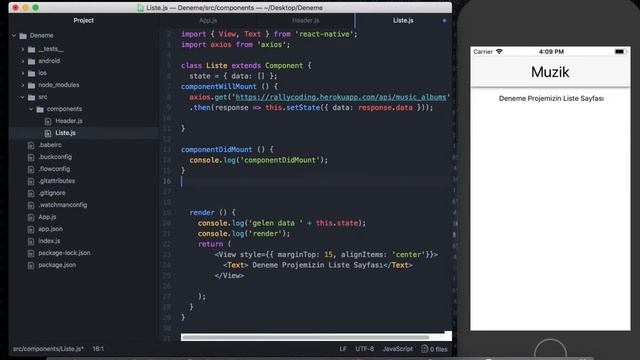
Task: Collapse the components folder chevron
Action: pos(31,109)
